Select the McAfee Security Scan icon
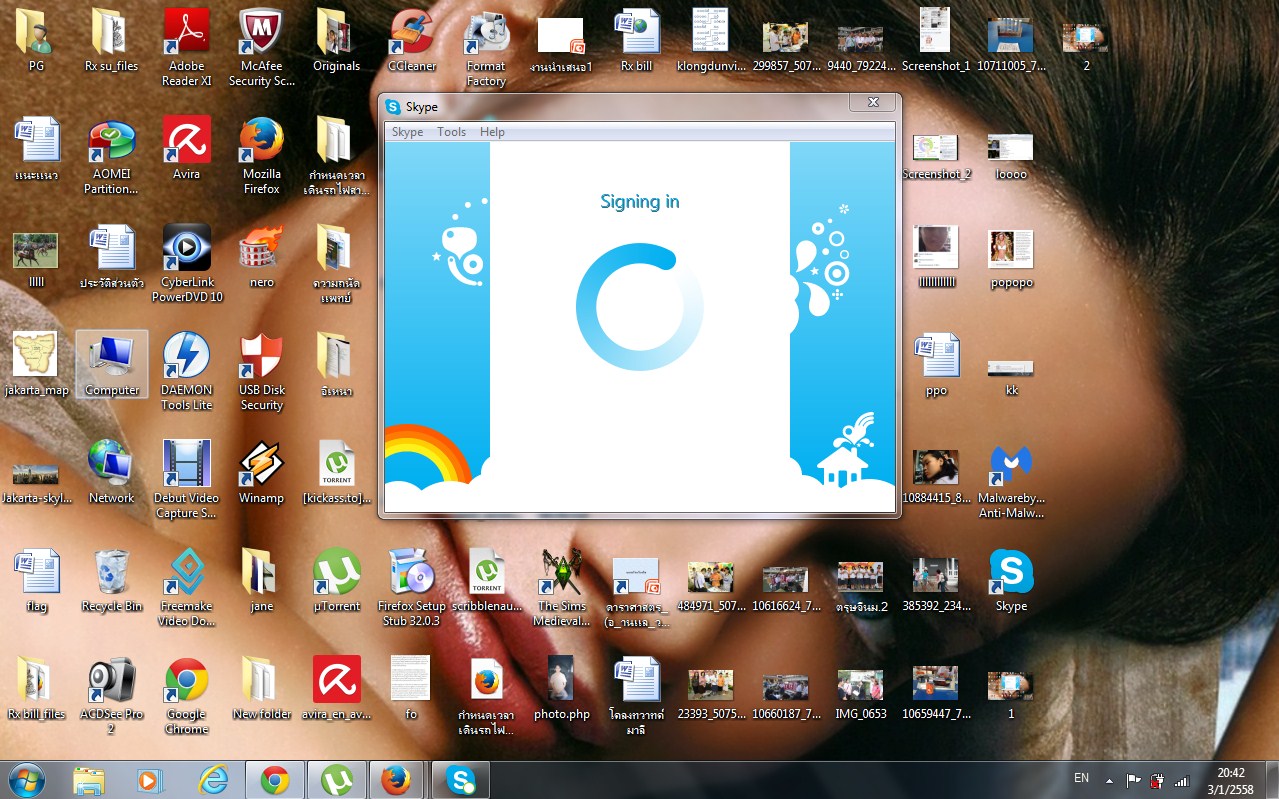 click(x=261, y=47)
